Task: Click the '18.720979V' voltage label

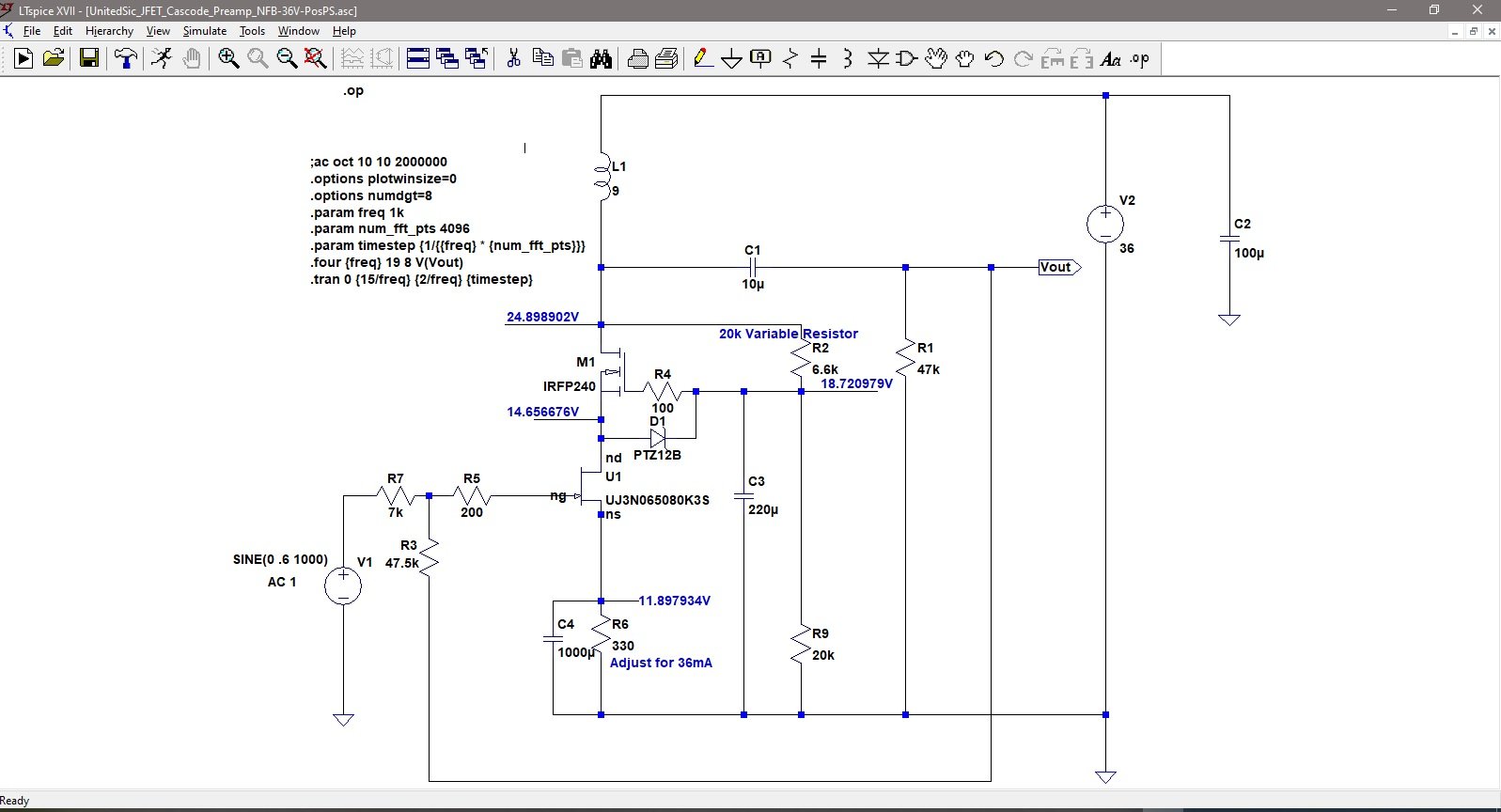Action: [857, 383]
